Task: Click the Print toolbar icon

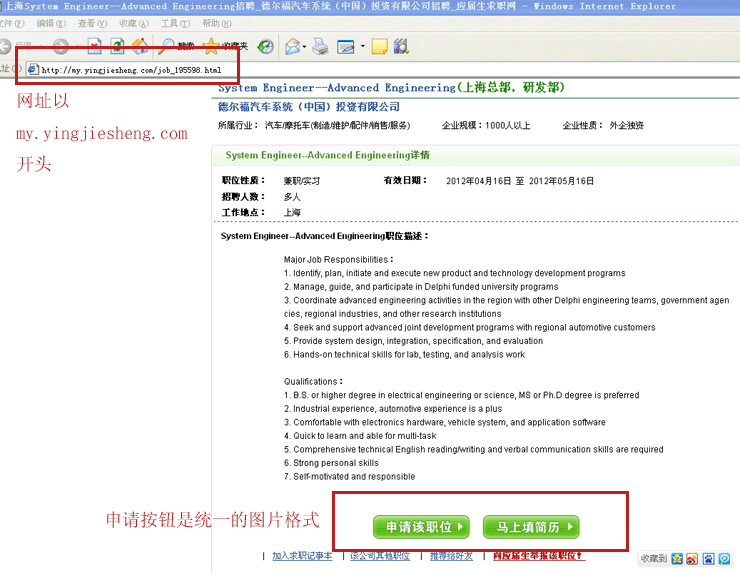Action: (x=320, y=46)
